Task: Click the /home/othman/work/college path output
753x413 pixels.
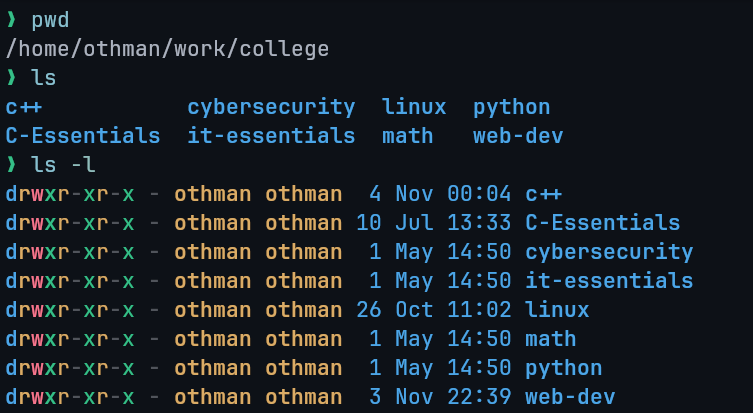Action: [167, 49]
